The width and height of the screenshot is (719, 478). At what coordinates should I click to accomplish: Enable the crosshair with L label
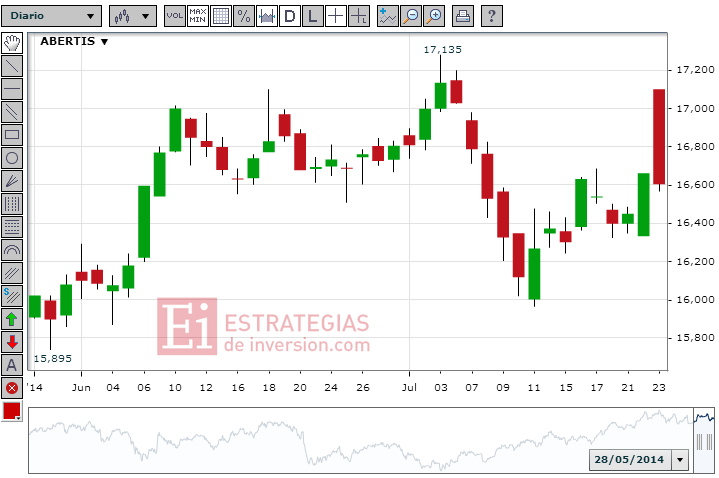[359, 16]
